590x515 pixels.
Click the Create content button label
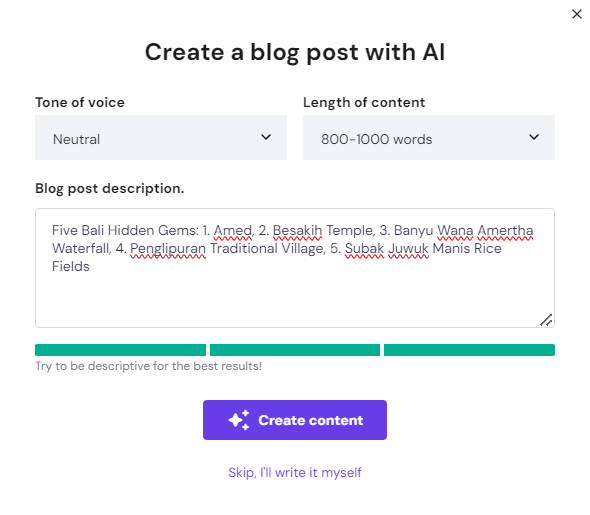pyautogui.click(x=310, y=420)
